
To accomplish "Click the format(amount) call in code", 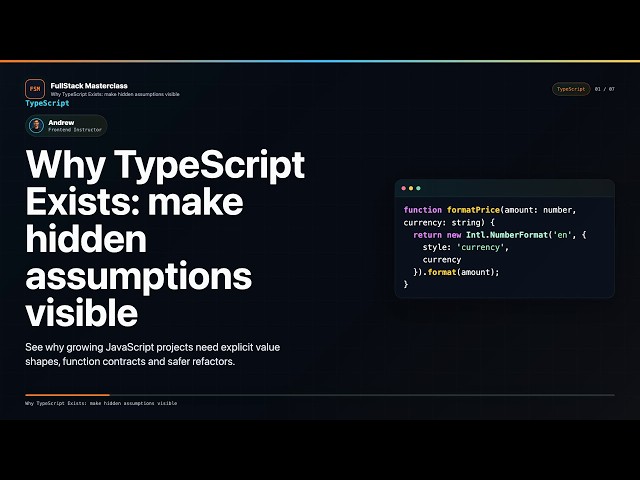I will (x=463, y=272).
